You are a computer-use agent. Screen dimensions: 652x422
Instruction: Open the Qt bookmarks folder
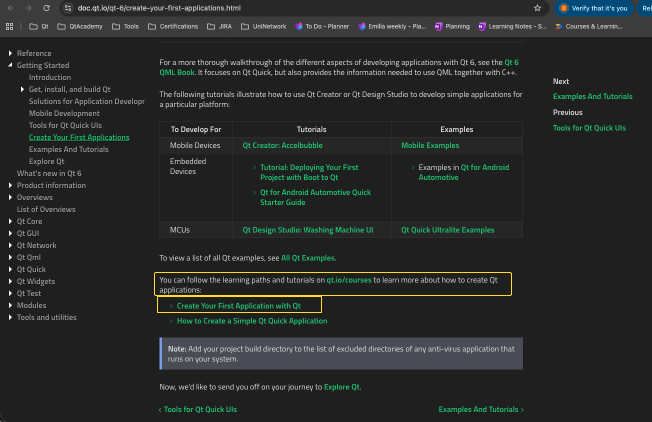coord(39,26)
